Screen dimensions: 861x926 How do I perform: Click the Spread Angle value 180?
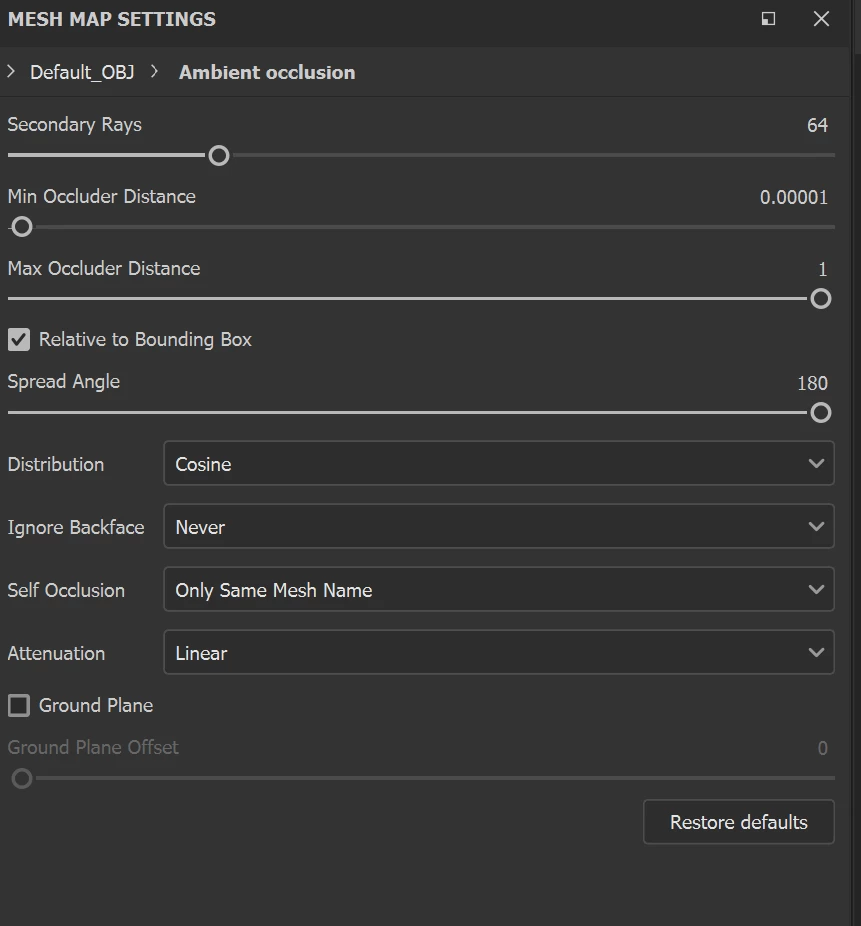click(x=812, y=383)
